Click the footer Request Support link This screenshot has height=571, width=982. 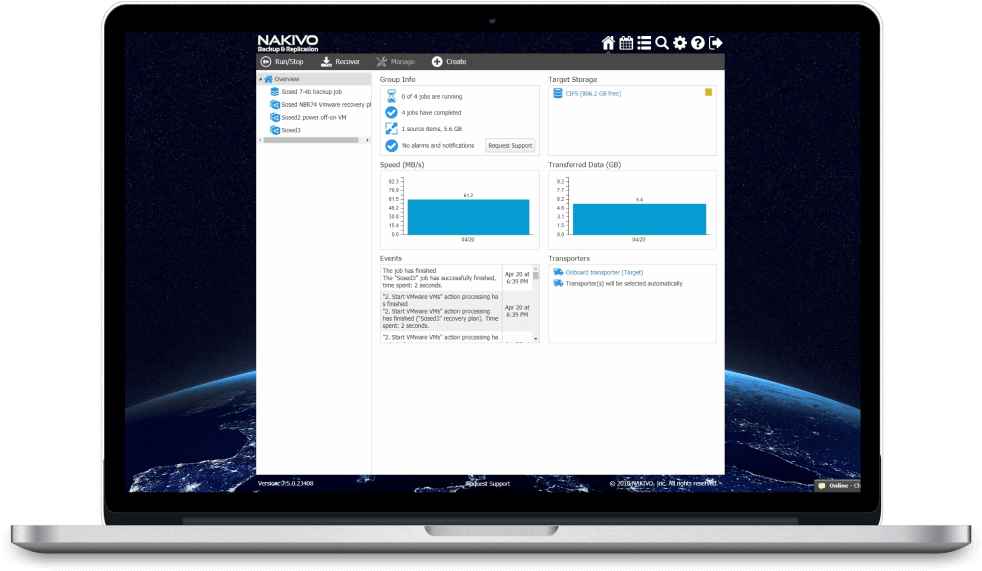coord(488,483)
